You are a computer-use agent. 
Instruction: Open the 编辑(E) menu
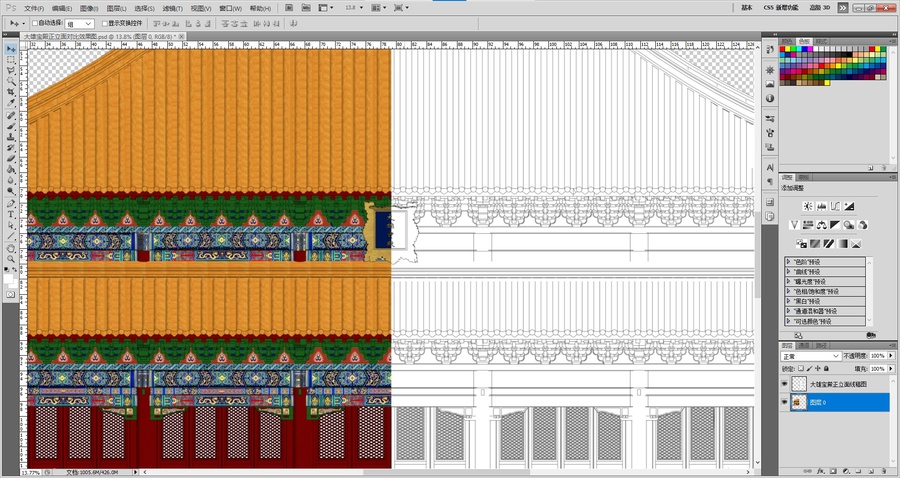point(62,9)
